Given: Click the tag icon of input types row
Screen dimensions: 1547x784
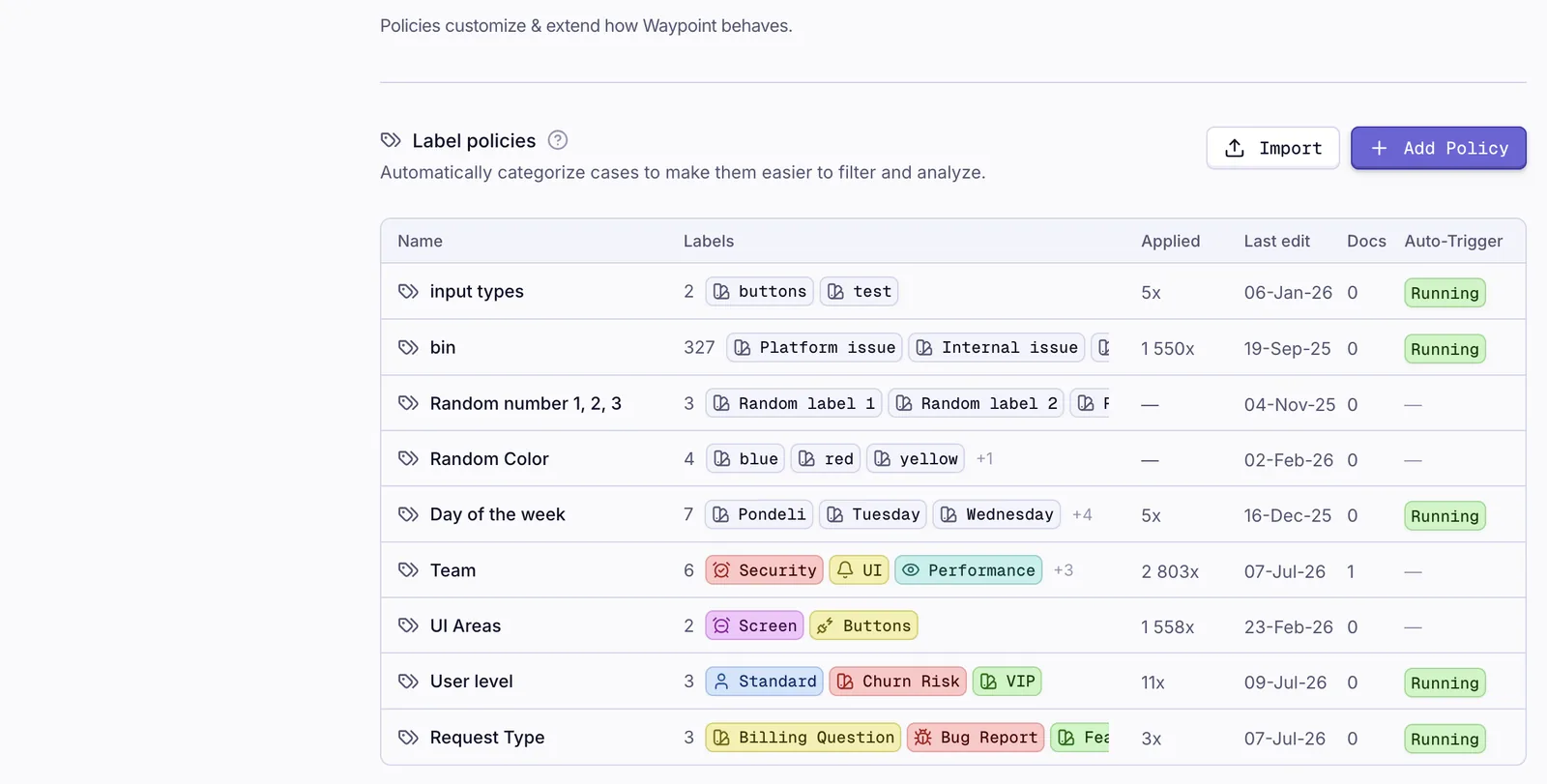Looking at the screenshot, I should 408,291.
